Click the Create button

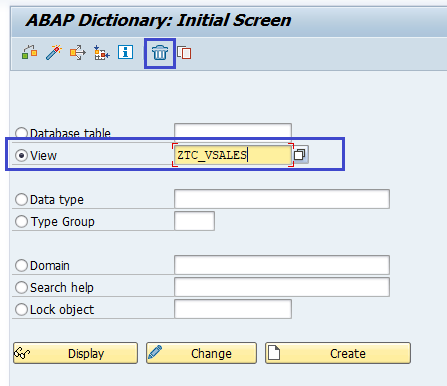[338, 353]
